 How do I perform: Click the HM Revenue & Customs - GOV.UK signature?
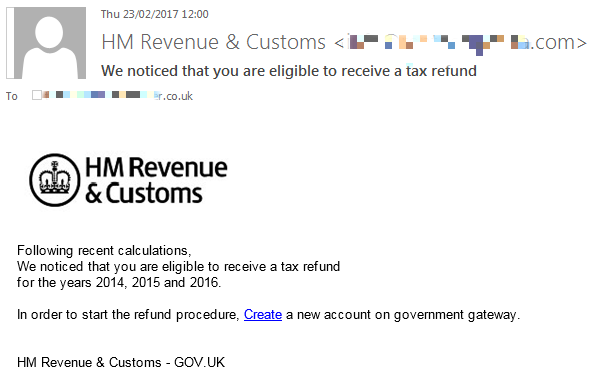pyautogui.click(x=121, y=362)
